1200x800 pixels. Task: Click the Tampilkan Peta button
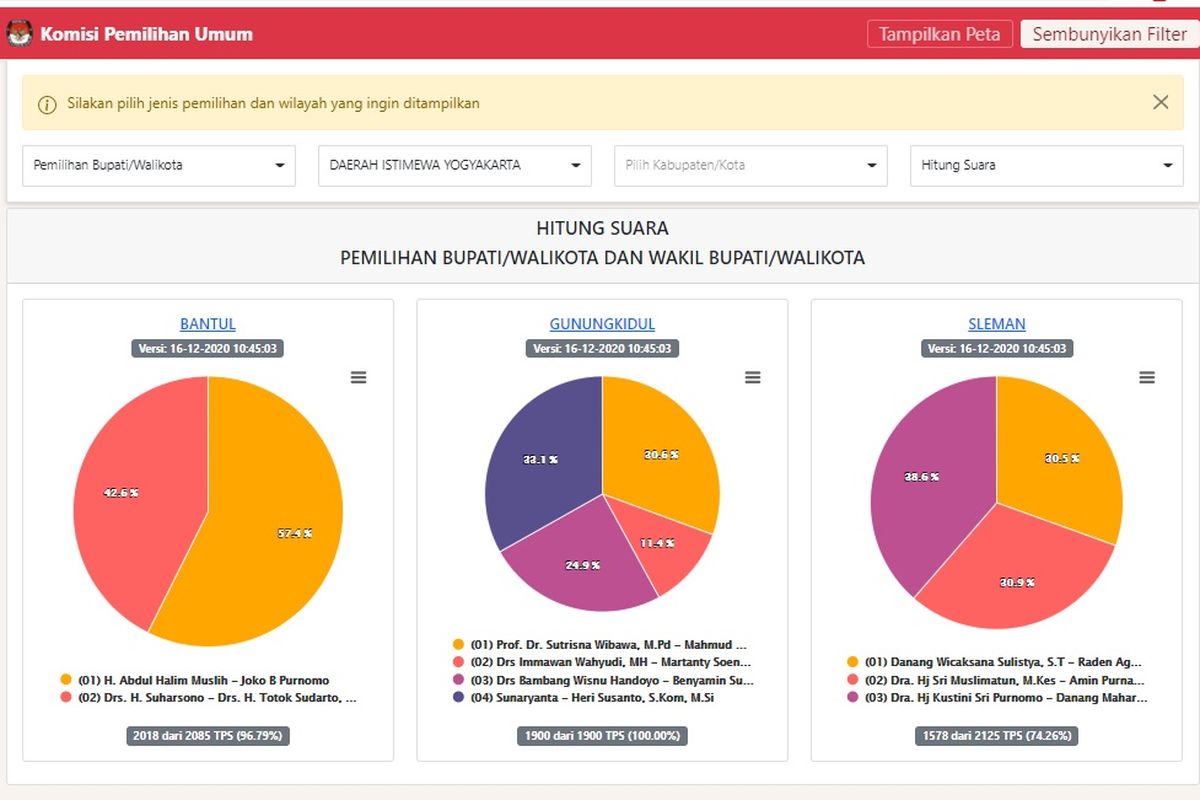pos(939,34)
